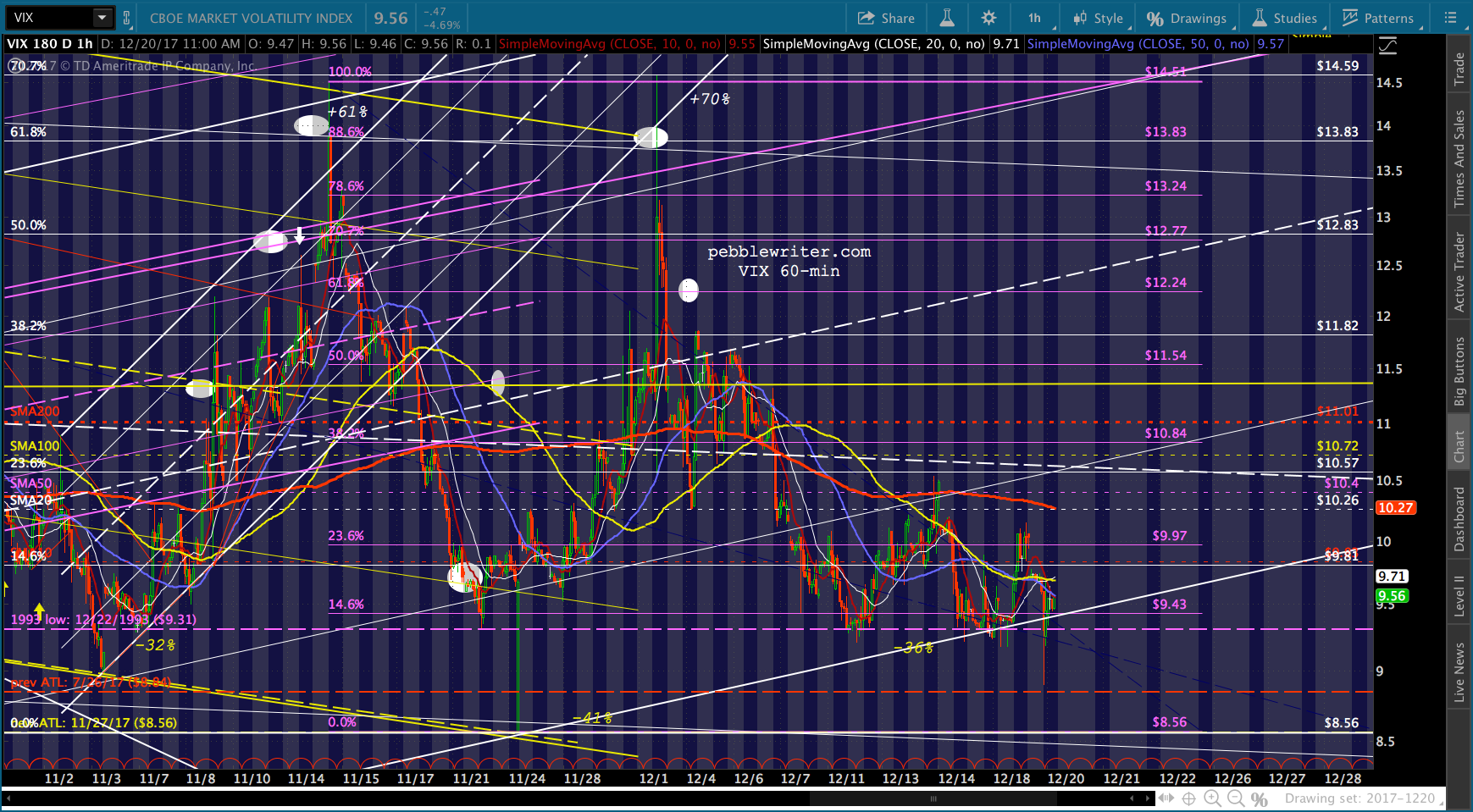Click the 'VIX 180 D 1h' chart title
This screenshot has width=1473, height=812.
click(x=50, y=44)
